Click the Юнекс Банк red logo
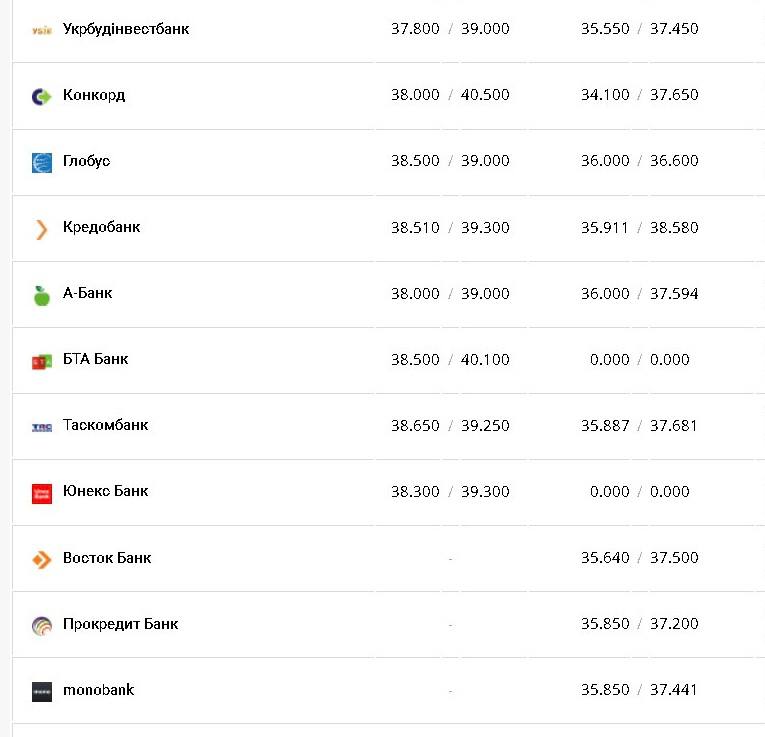 (x=41, y=493)
